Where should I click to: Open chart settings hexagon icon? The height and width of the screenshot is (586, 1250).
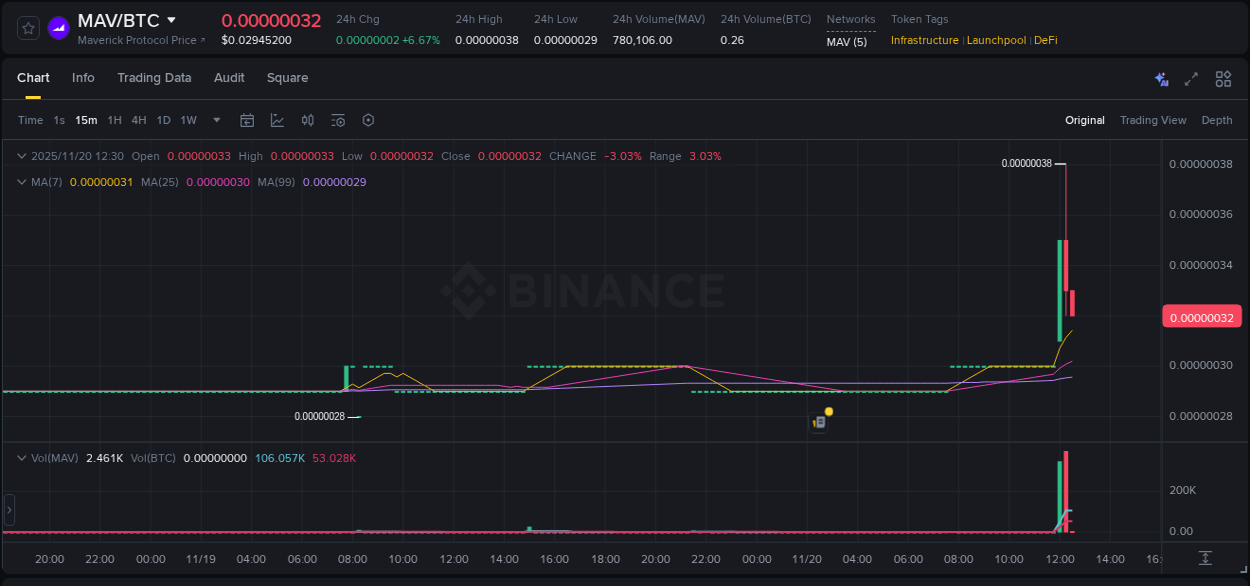(x=368, y=120)
